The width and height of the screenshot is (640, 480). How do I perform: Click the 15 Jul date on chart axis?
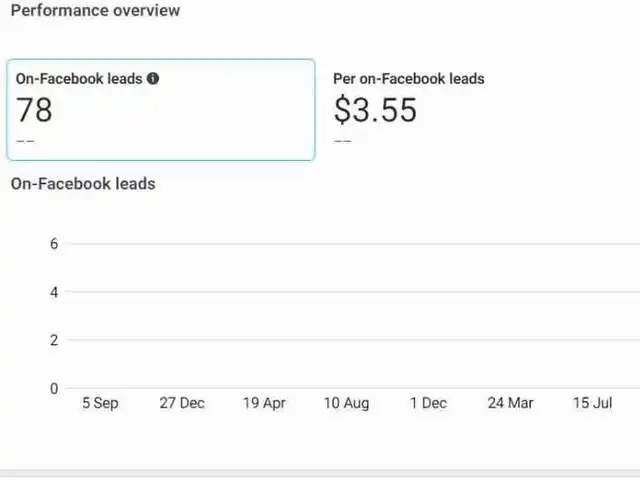(593, 403)
